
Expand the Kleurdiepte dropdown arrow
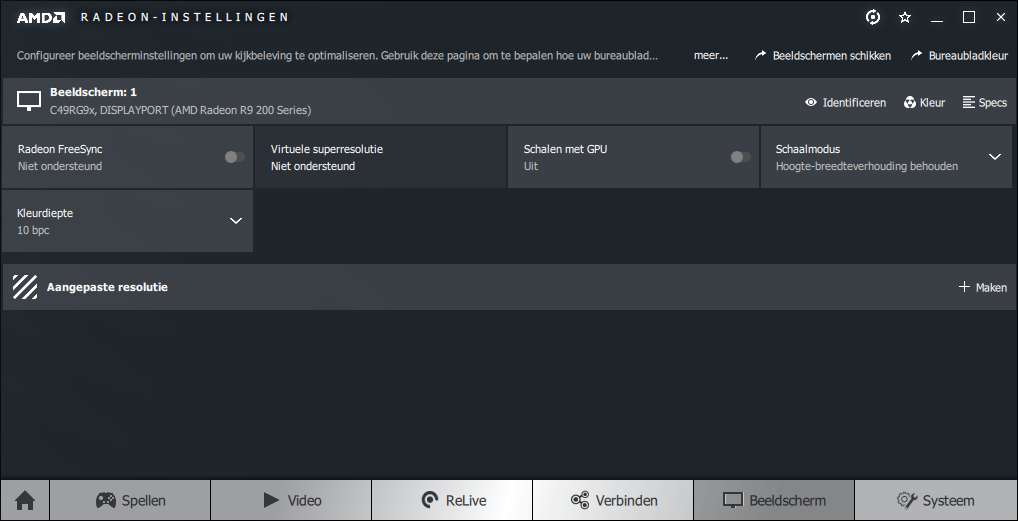[236, 221]
